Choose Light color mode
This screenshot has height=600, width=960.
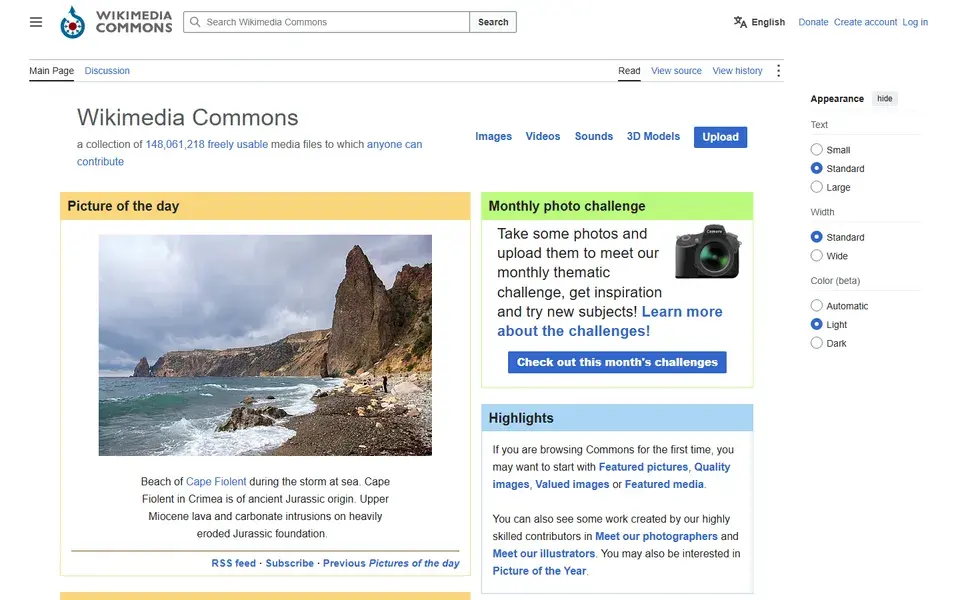[816, 324]
